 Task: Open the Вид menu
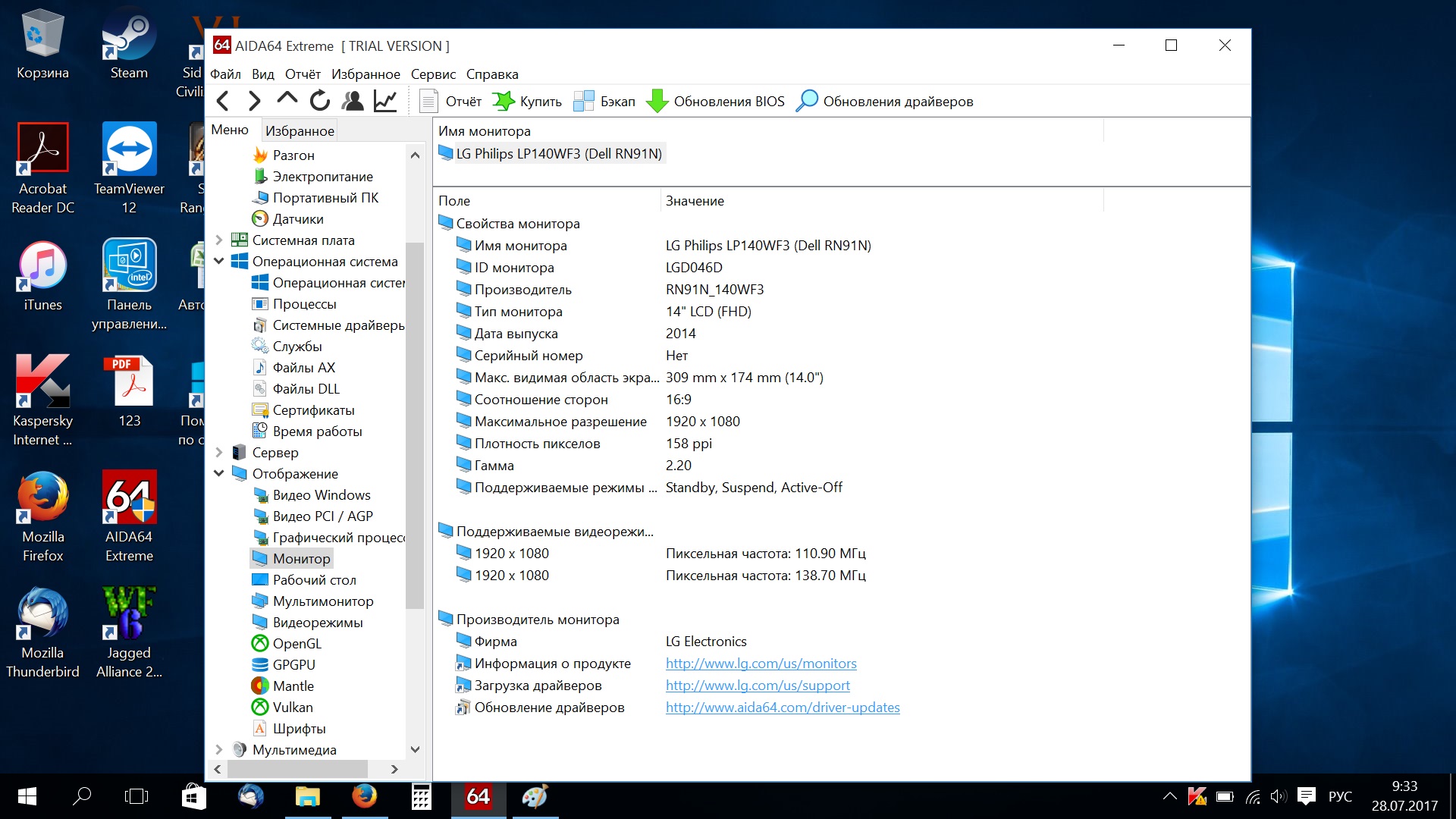[x=262, y=74]
